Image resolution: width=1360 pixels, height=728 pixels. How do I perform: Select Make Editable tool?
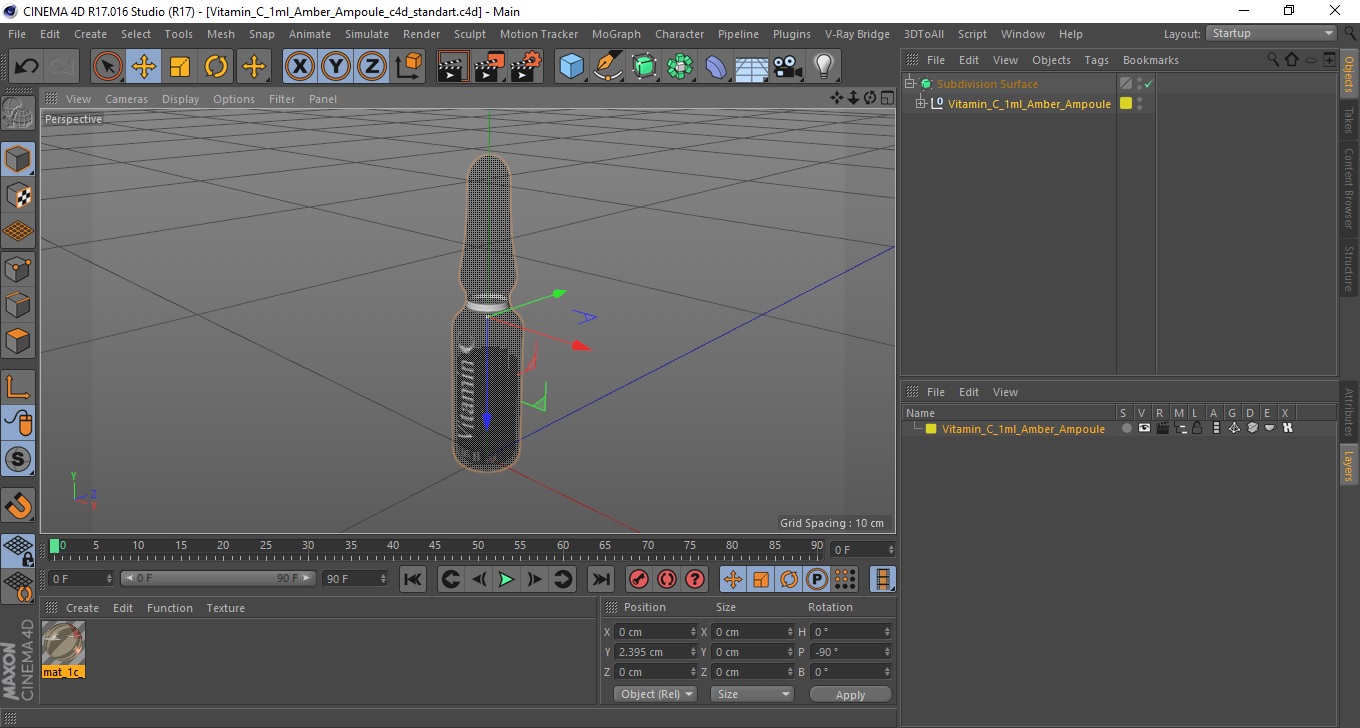click(18, 112)
